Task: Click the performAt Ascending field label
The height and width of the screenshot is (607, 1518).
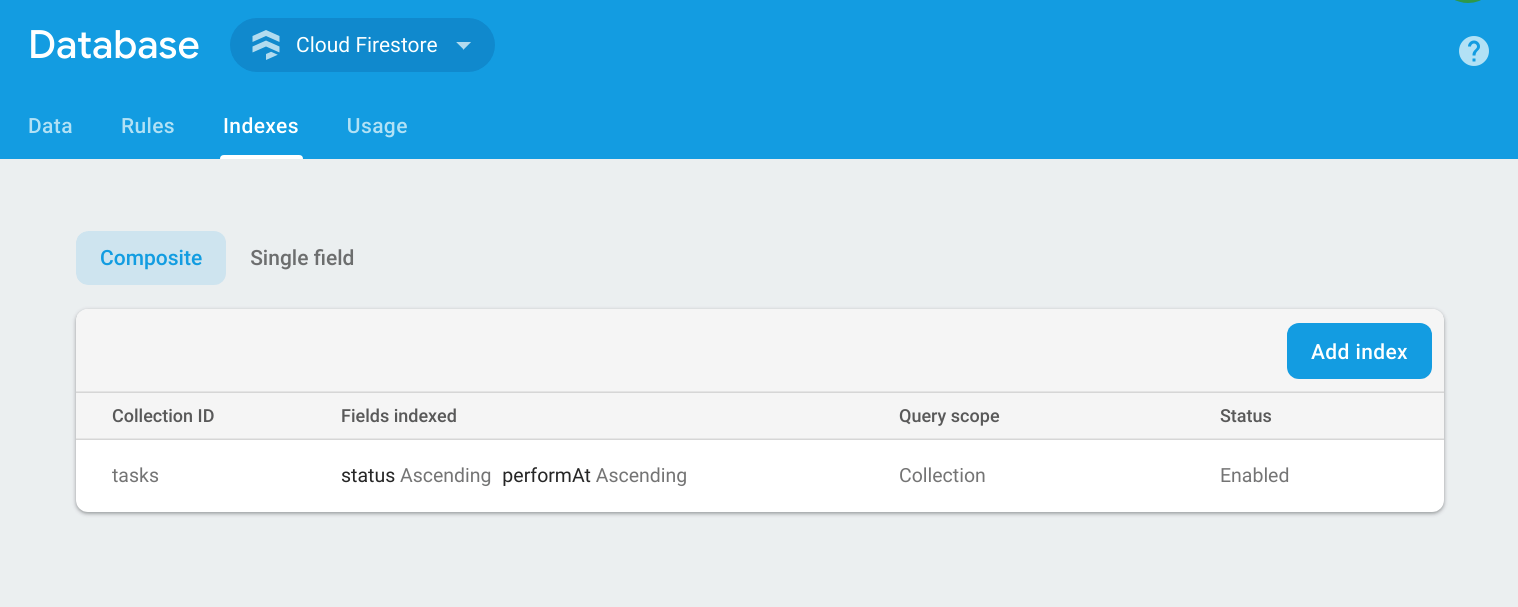Action: click(x=595, y=475)
